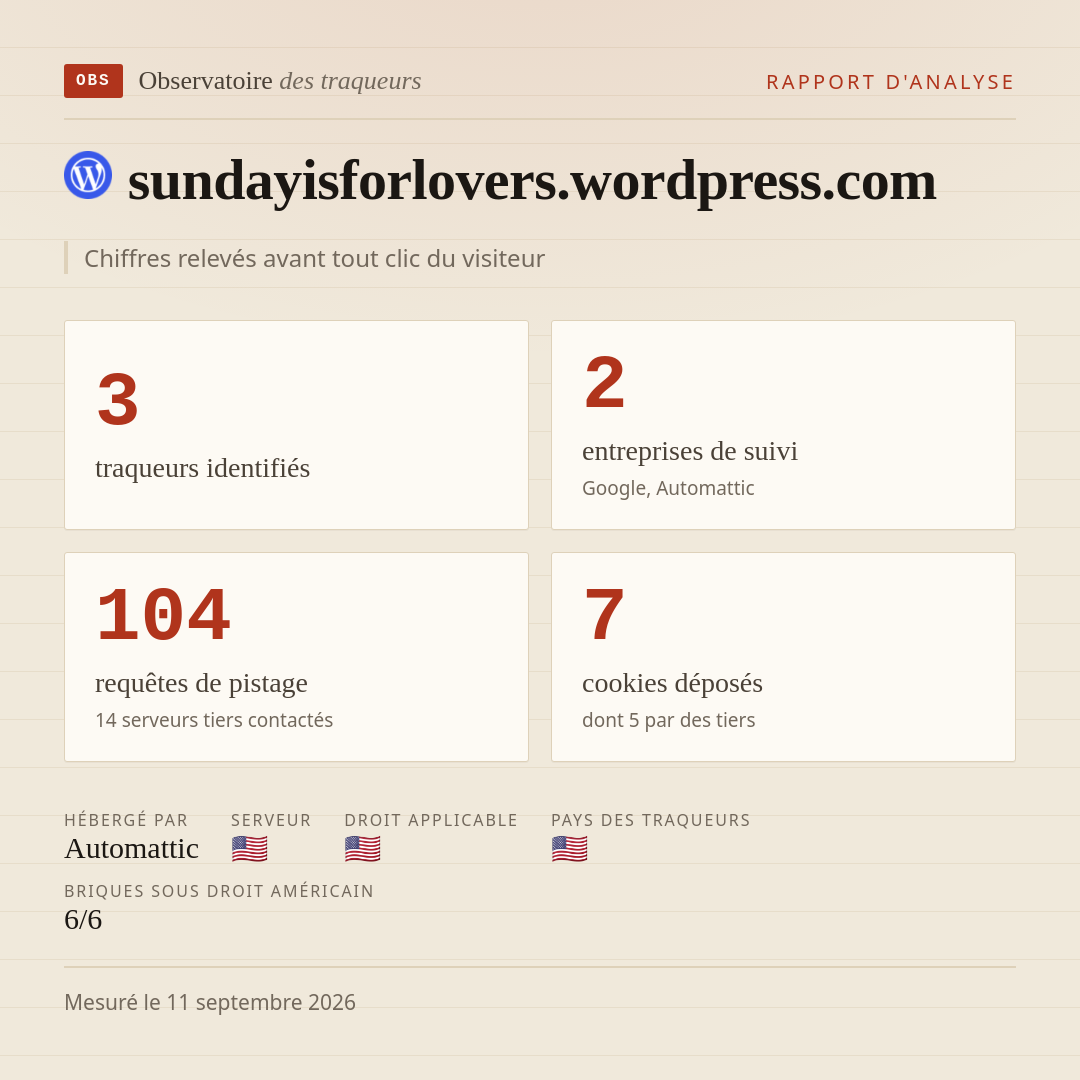This screenshot has width=1080, height=1080.
Task: Click the Rapport d'analyse label
Action: 891,82
